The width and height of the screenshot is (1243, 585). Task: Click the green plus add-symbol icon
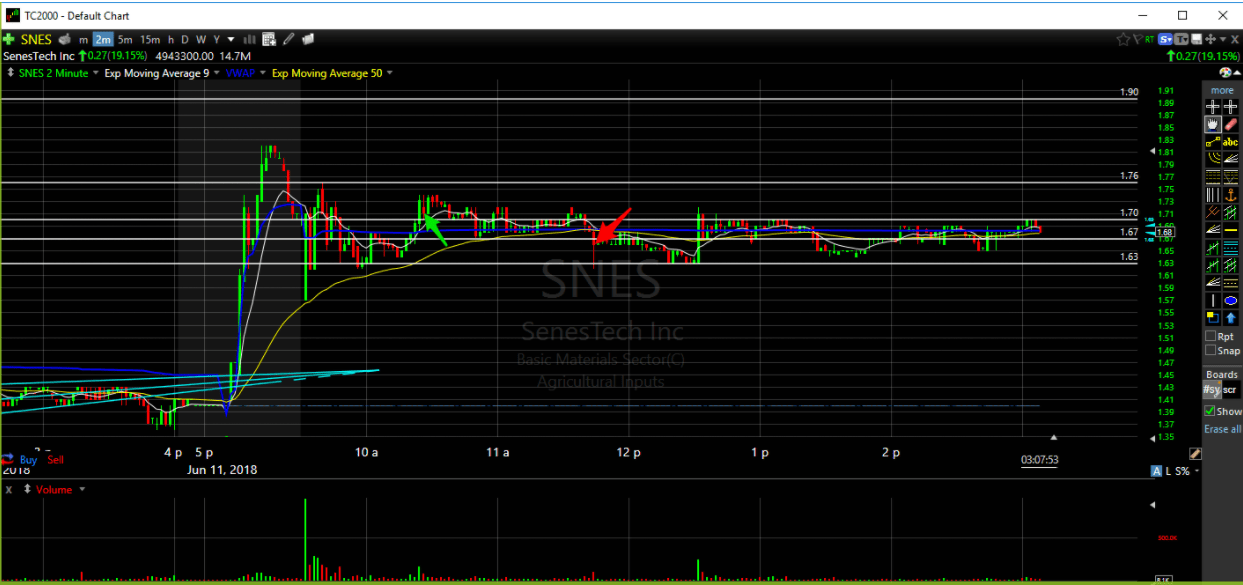coord(8,40)
